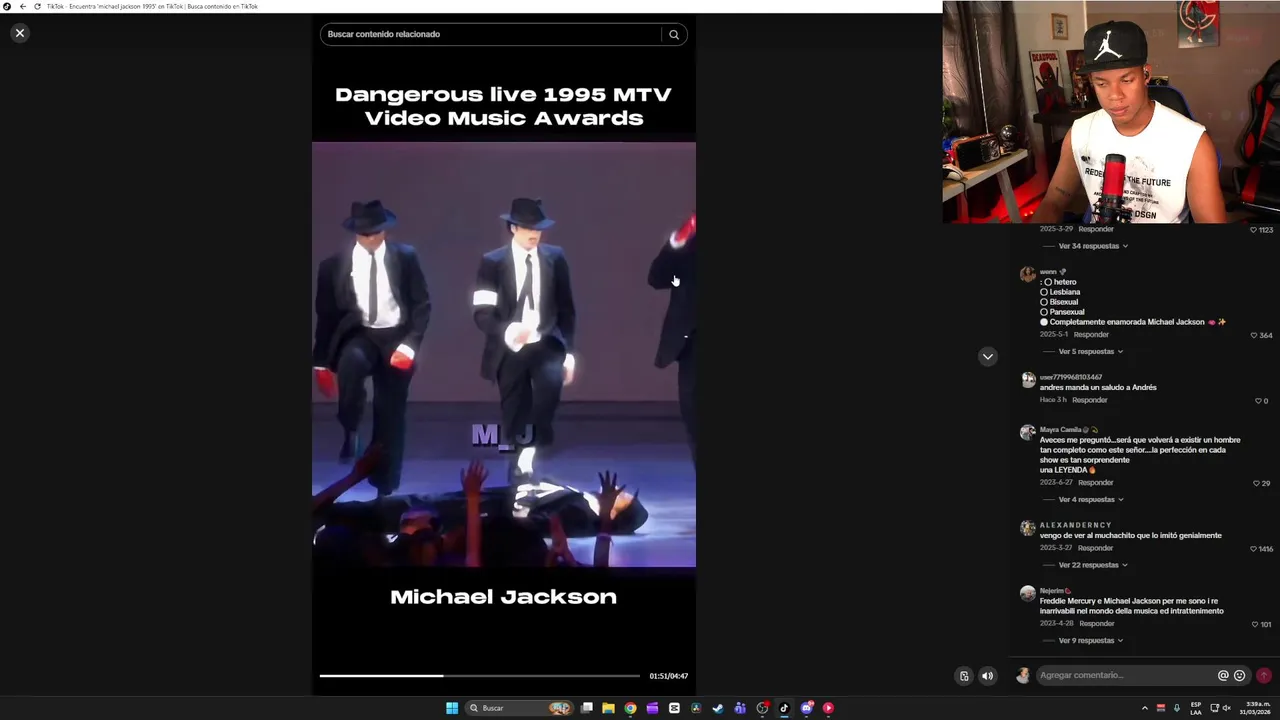
Task: Click the progress bar's current playhead position
Action: point(443,676)
